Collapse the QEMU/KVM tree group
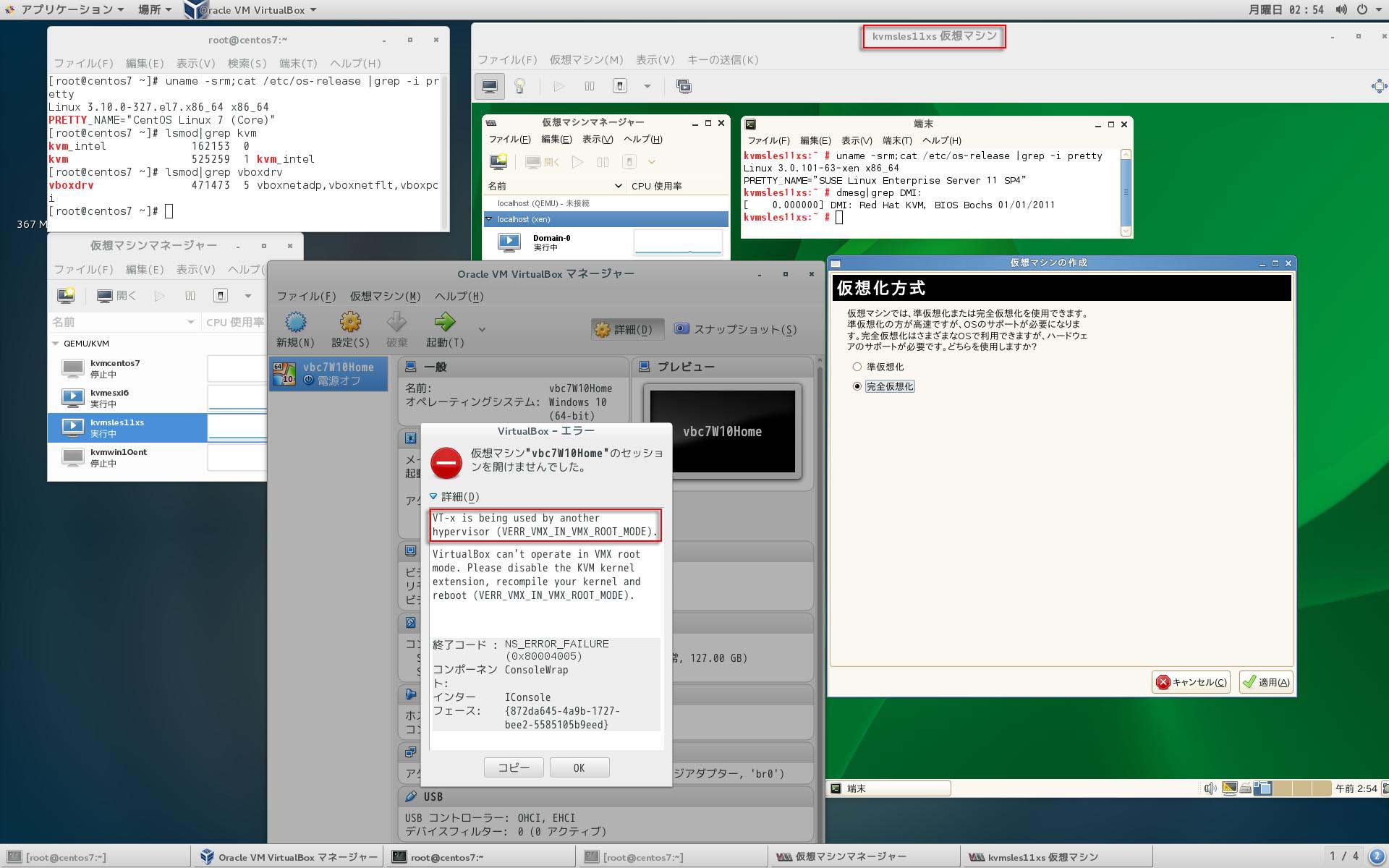The height and width of the screenshot is (868, 1389). [56, 344]
